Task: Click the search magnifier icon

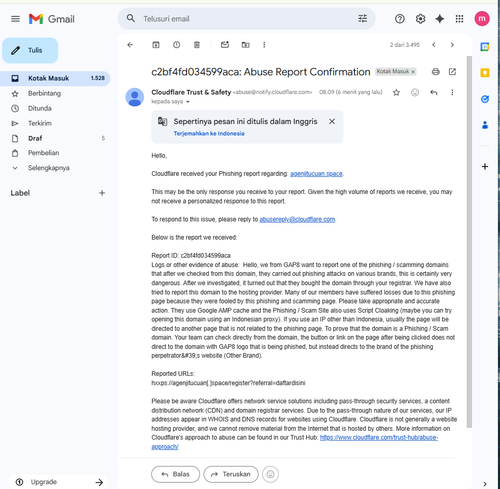Action: click(x=131, y=18)
